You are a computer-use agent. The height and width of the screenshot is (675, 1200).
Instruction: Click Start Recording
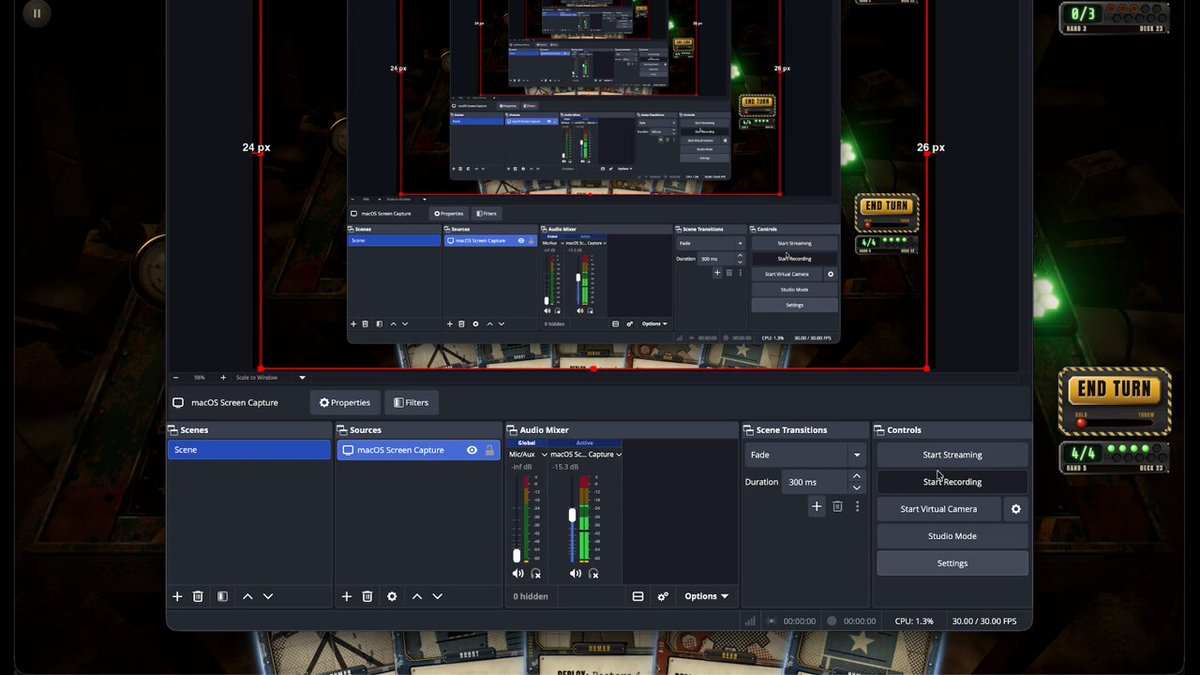(952, 482)
